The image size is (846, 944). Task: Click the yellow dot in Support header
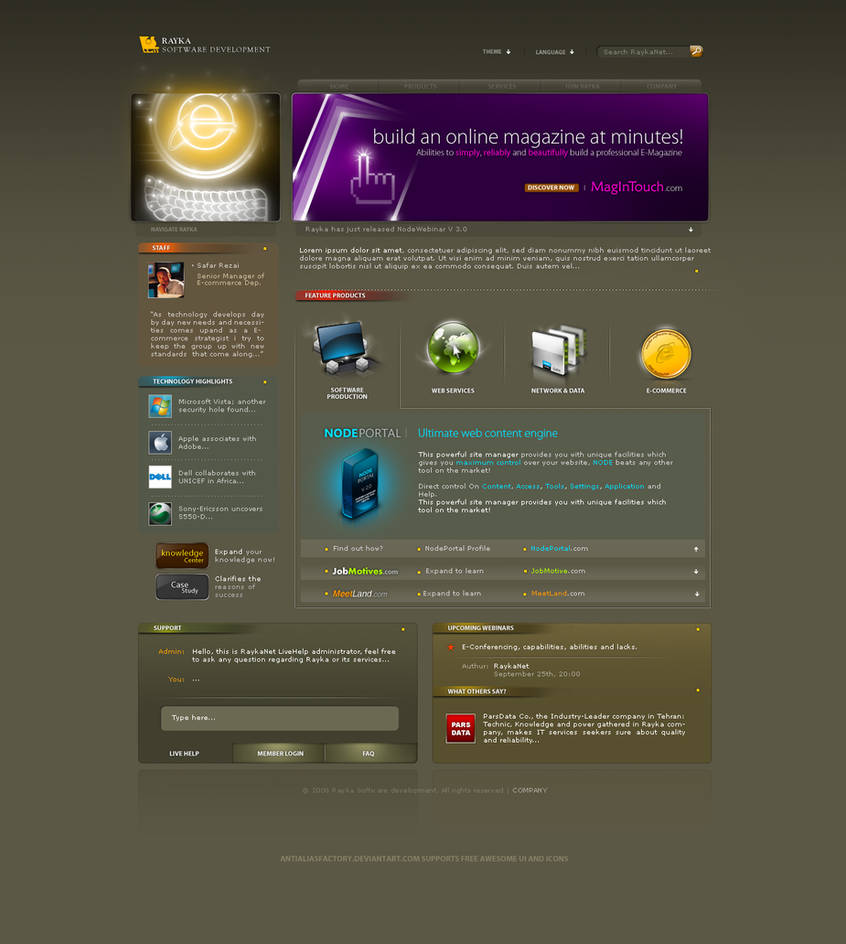[x=403, y=629]
